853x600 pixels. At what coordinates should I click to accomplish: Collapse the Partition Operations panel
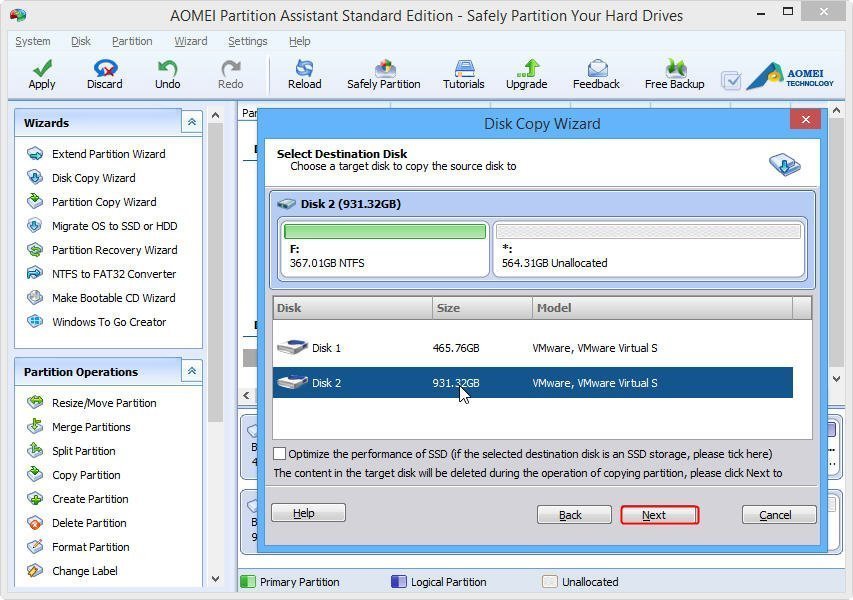point(191,371)
